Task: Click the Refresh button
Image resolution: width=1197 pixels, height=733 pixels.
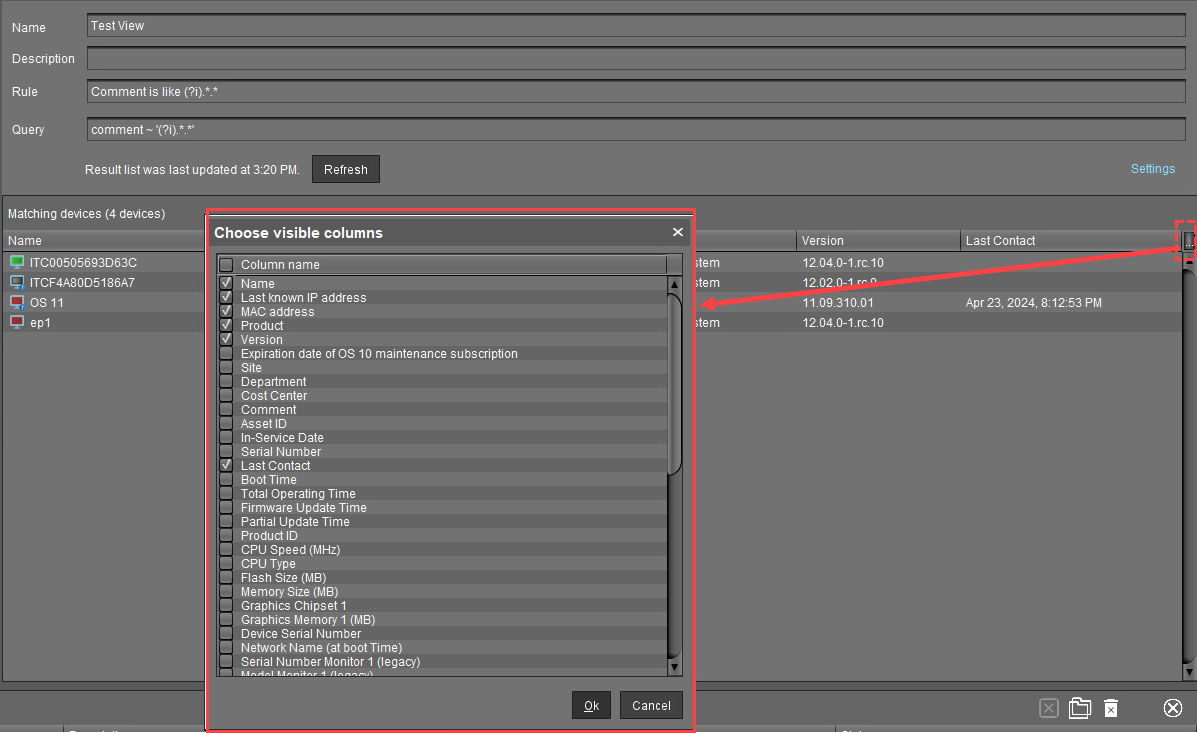Action: pyautogui.click(x=345, y=169)
